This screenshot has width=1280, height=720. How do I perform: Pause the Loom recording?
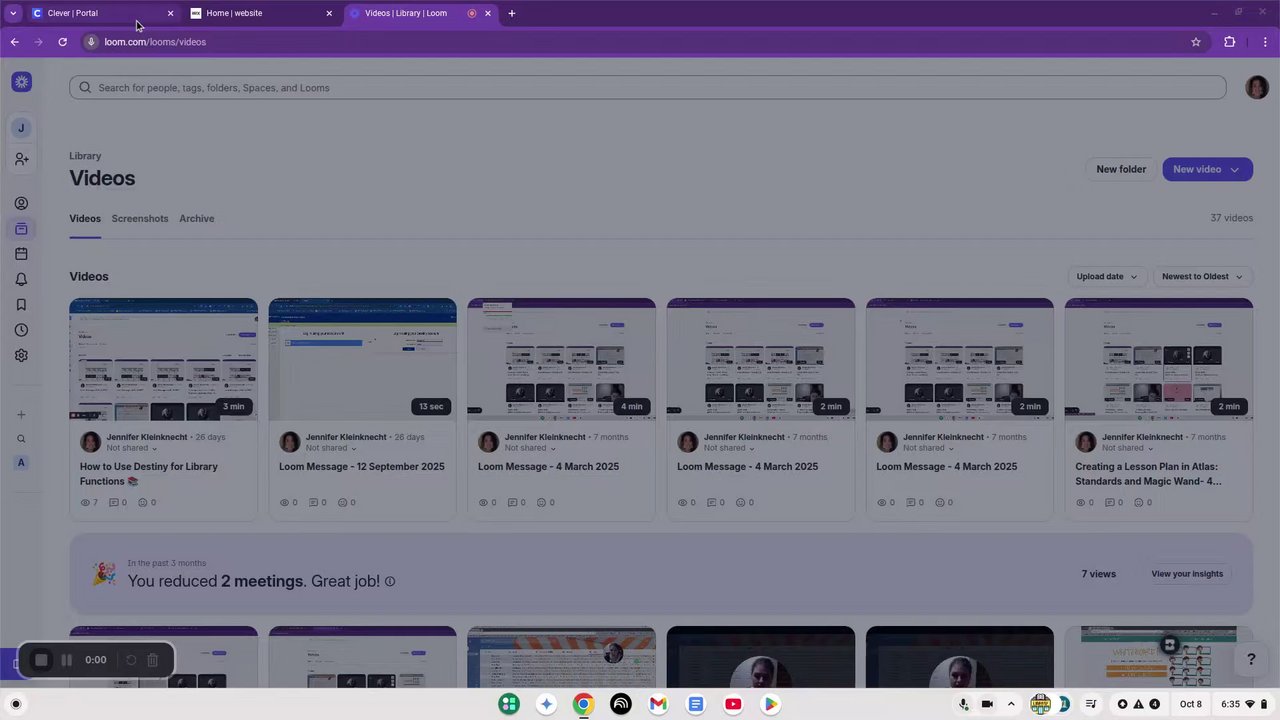tap(66, 660)
